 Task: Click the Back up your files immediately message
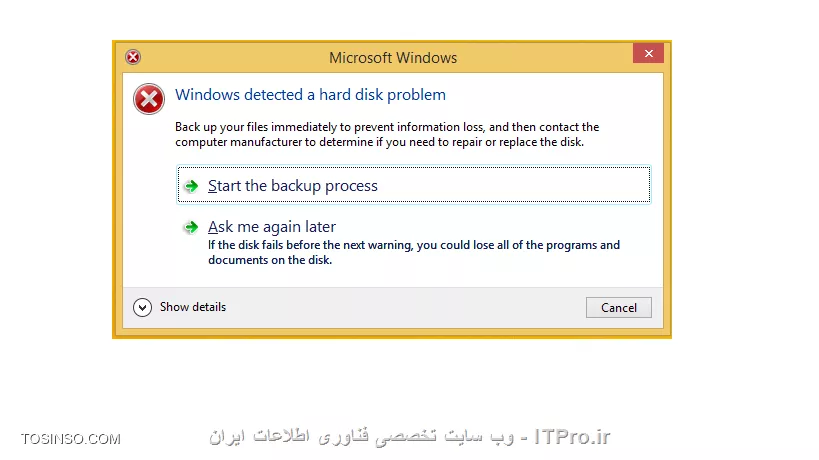387,135
